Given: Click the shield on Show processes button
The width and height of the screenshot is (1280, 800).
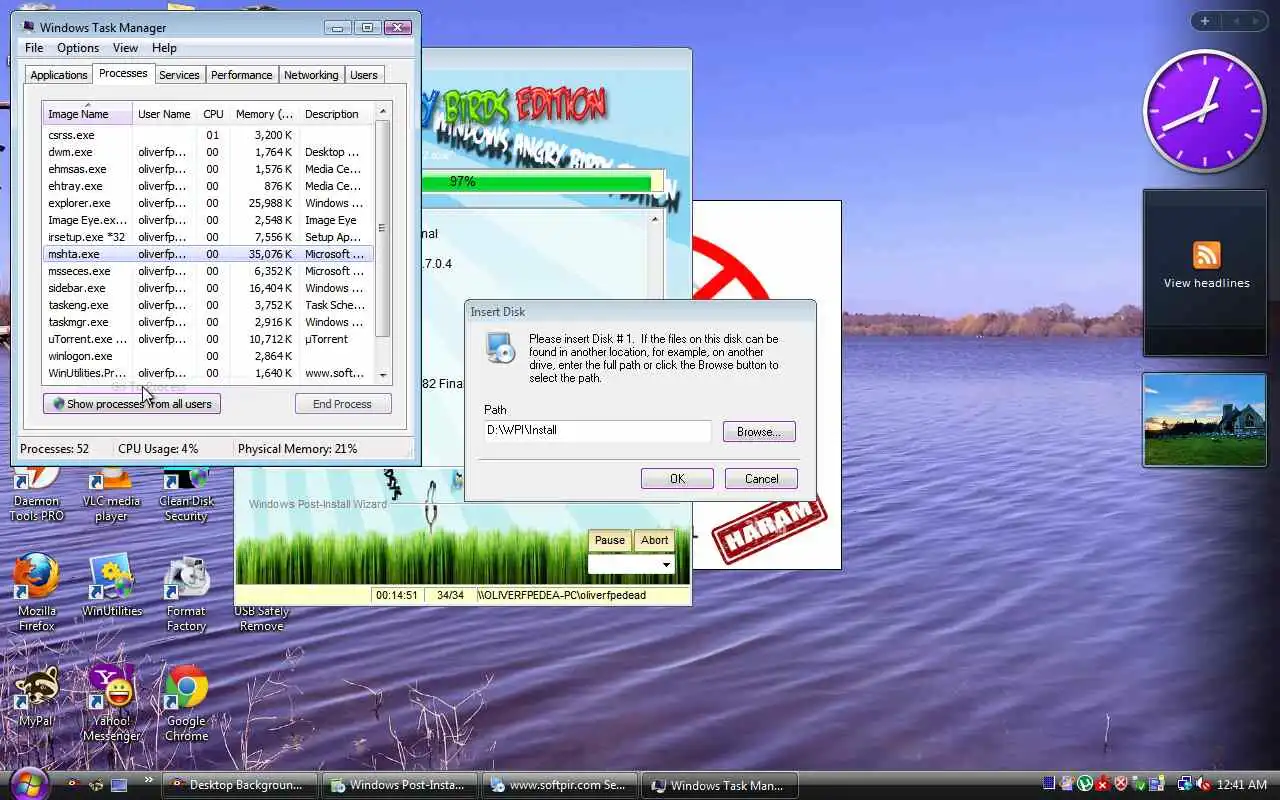Looking at the screenshot, I should pyautogui.click(x=58, y=404).
